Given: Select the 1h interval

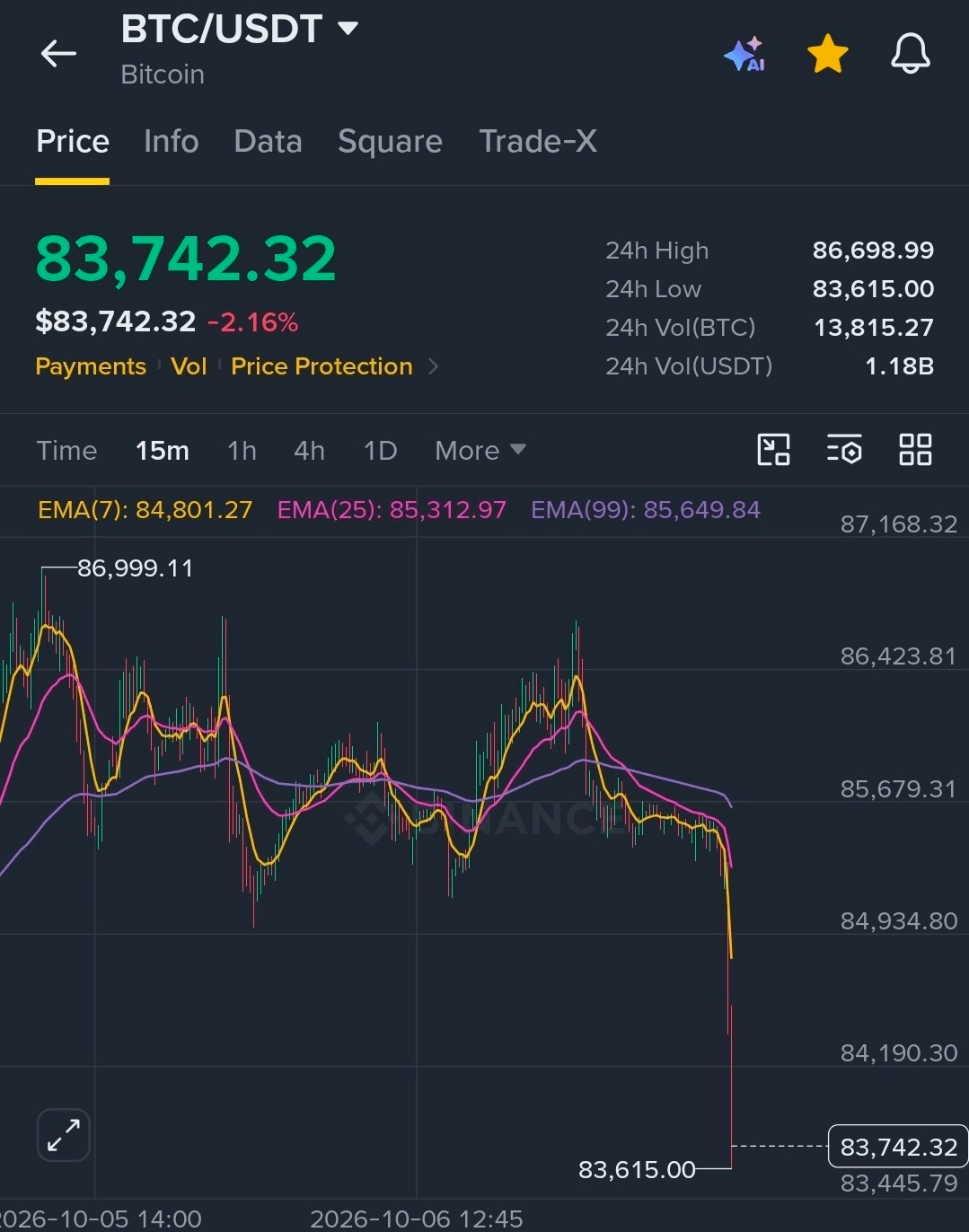Looking at the screenshot, I should pos(242,450).
